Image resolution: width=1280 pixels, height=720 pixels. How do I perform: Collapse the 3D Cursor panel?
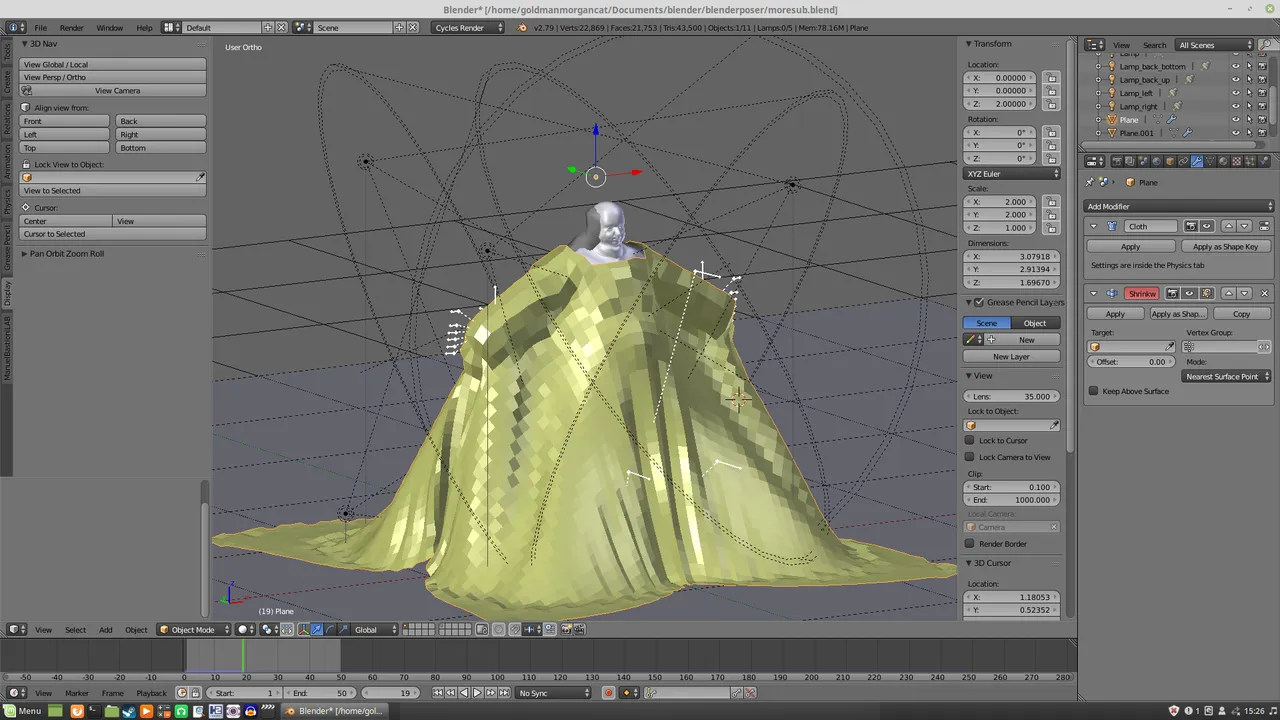pos(968,563)
